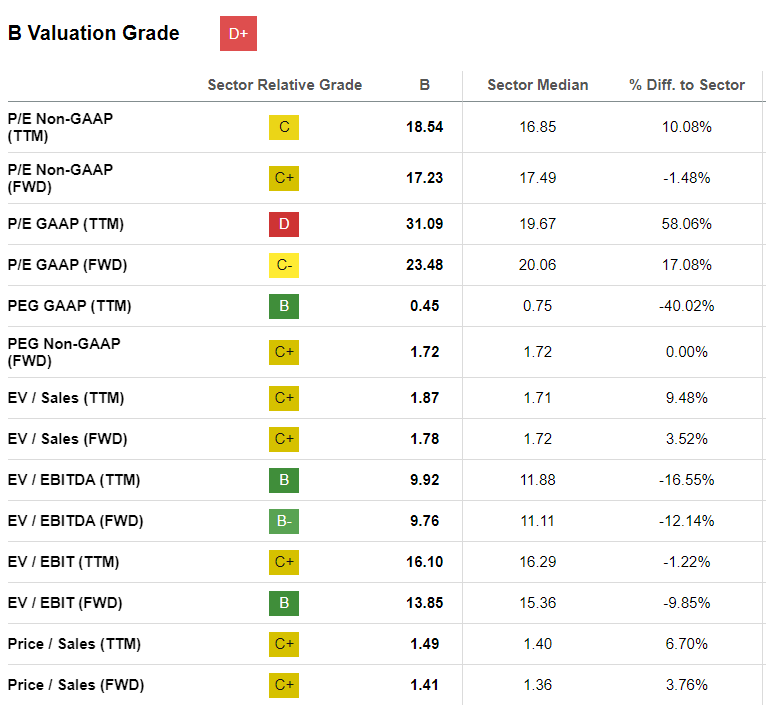766x705 pixels.
Task: Click the EV / EBIT (TTM) metric label
Action: [x=63, y=562]
